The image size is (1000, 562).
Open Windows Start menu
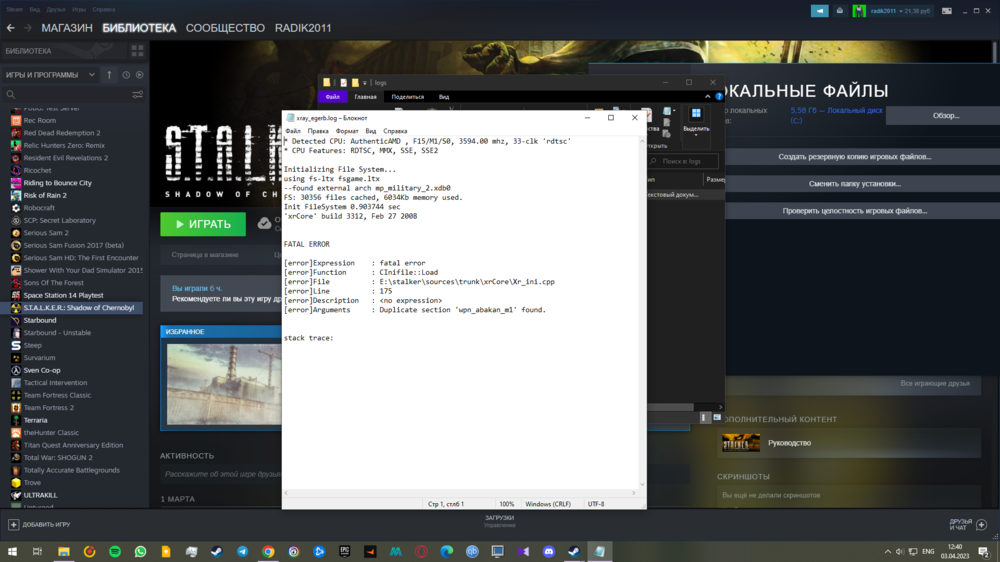pyautogui.click(x=12, y=551)
